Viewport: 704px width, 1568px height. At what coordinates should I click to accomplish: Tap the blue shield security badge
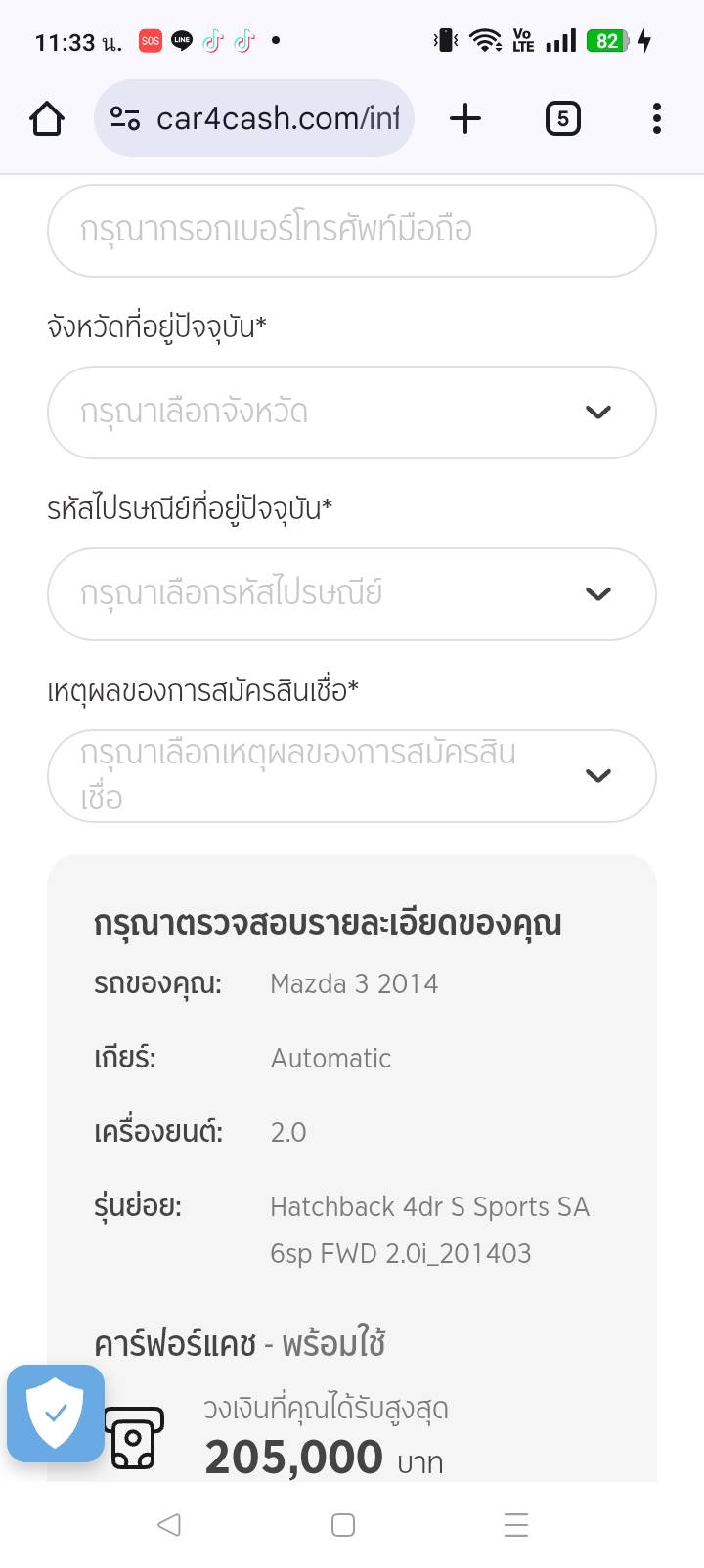[56, 1414]
